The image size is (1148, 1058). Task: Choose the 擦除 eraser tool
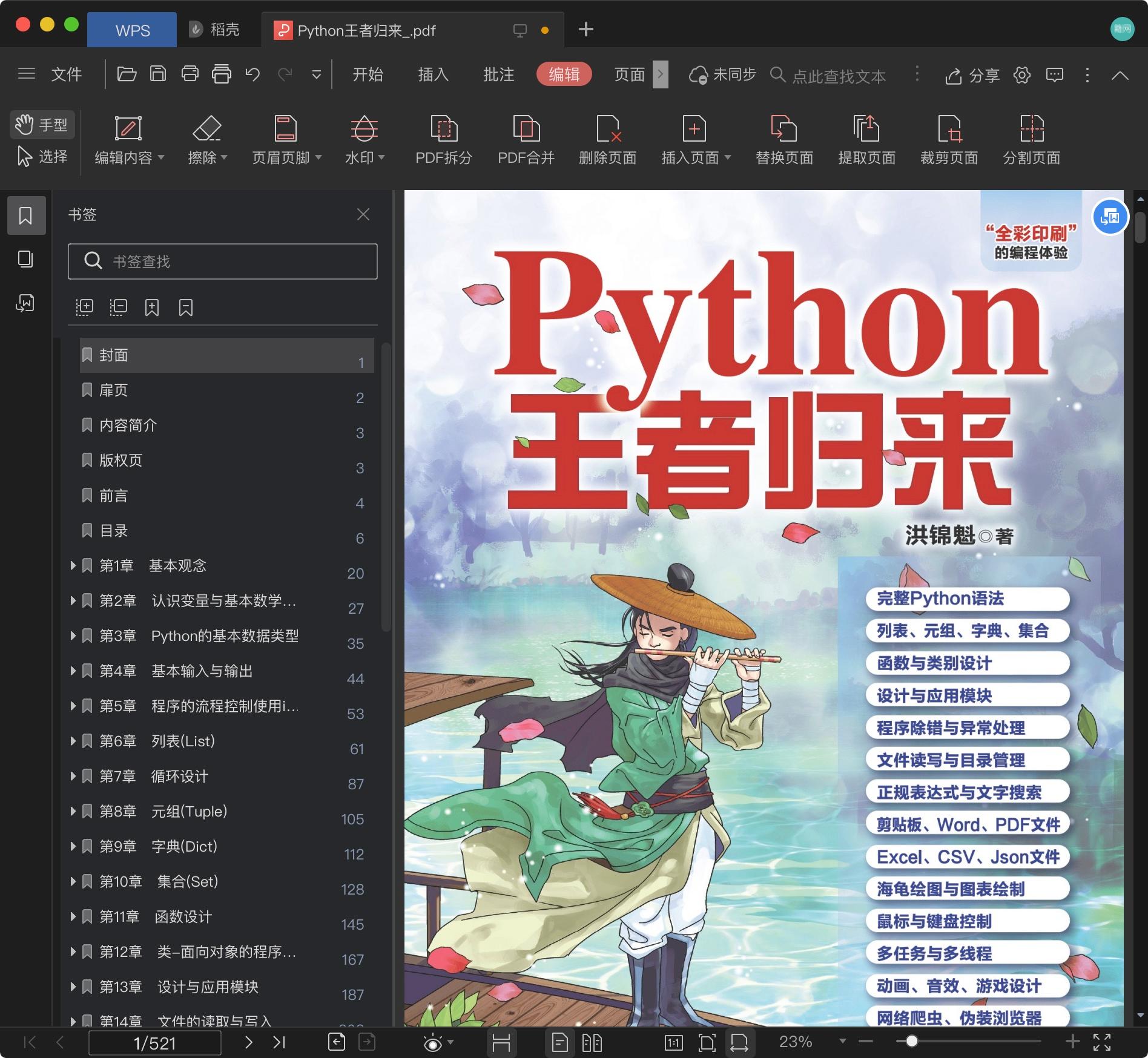207,140
